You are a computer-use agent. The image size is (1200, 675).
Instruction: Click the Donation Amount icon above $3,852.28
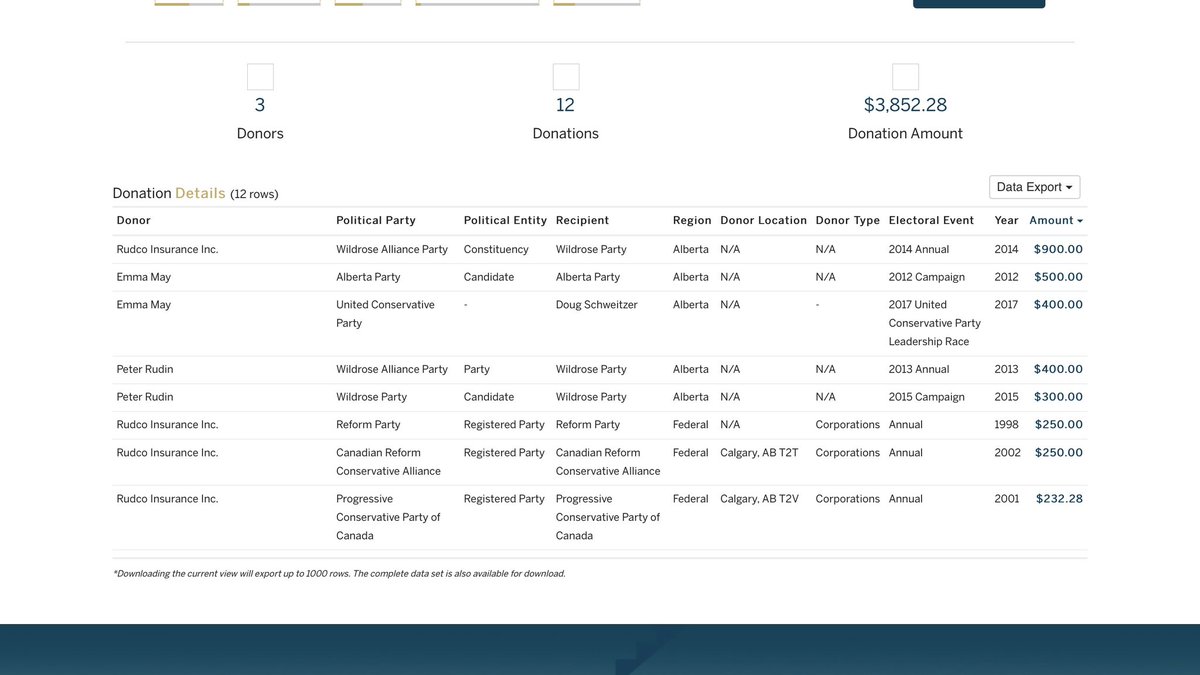pyautogui.click(x=905, y=74)
